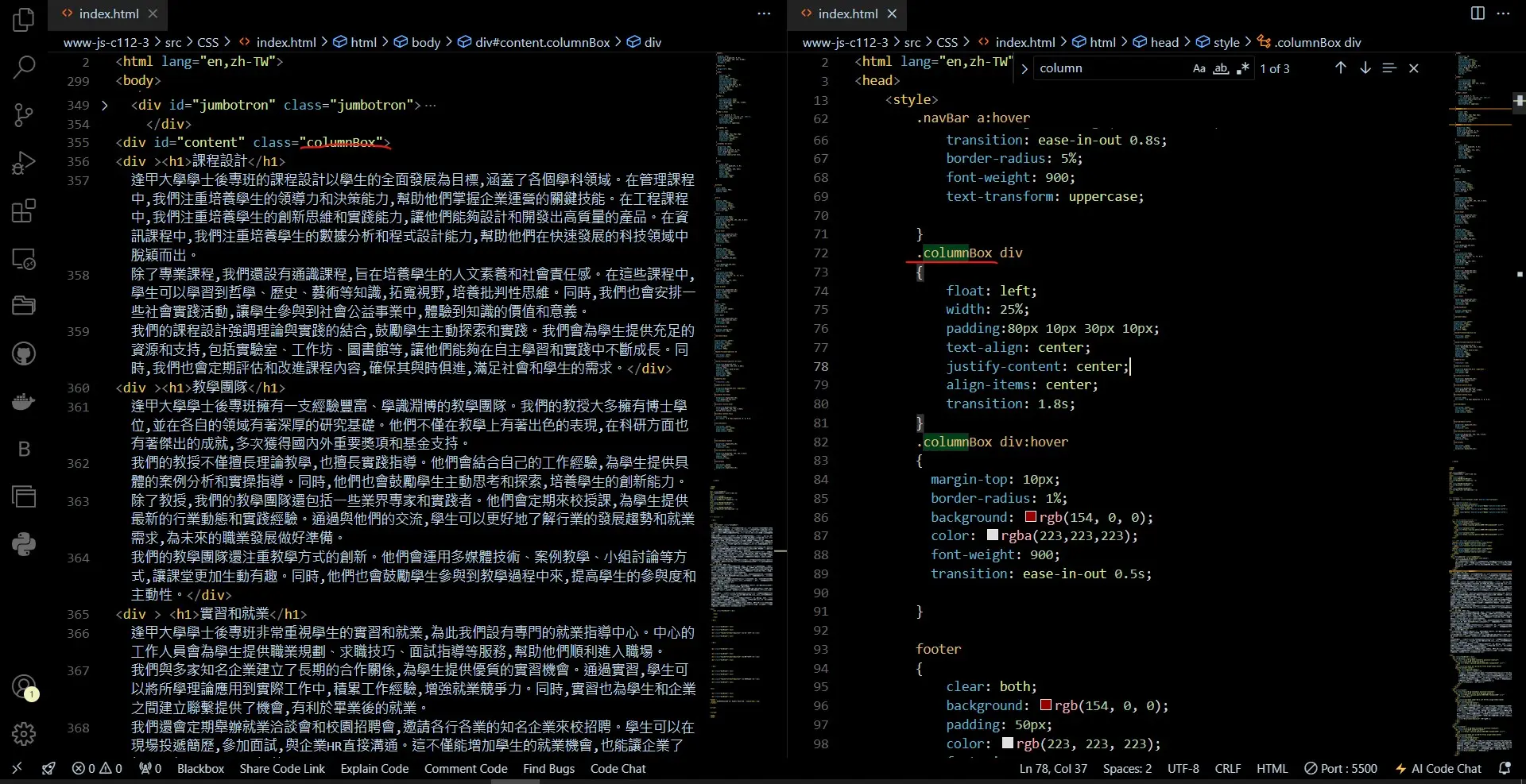Open color picker for rgb(154, 0, 0) on line 86
Image resolution: width=1526 pixels, height=784 pixels.
point(1031,517)
